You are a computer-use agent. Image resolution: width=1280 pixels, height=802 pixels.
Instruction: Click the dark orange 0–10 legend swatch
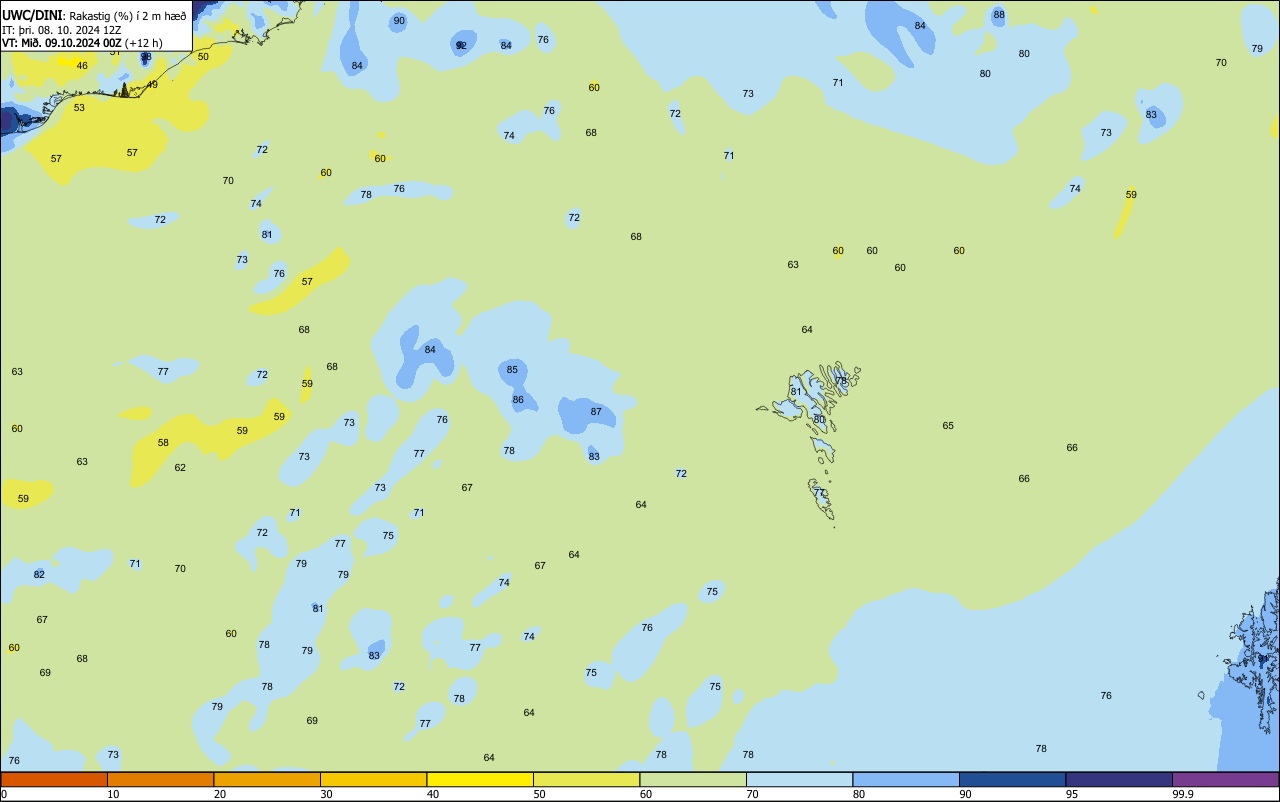pyautogui.click(x=54, y=779)
